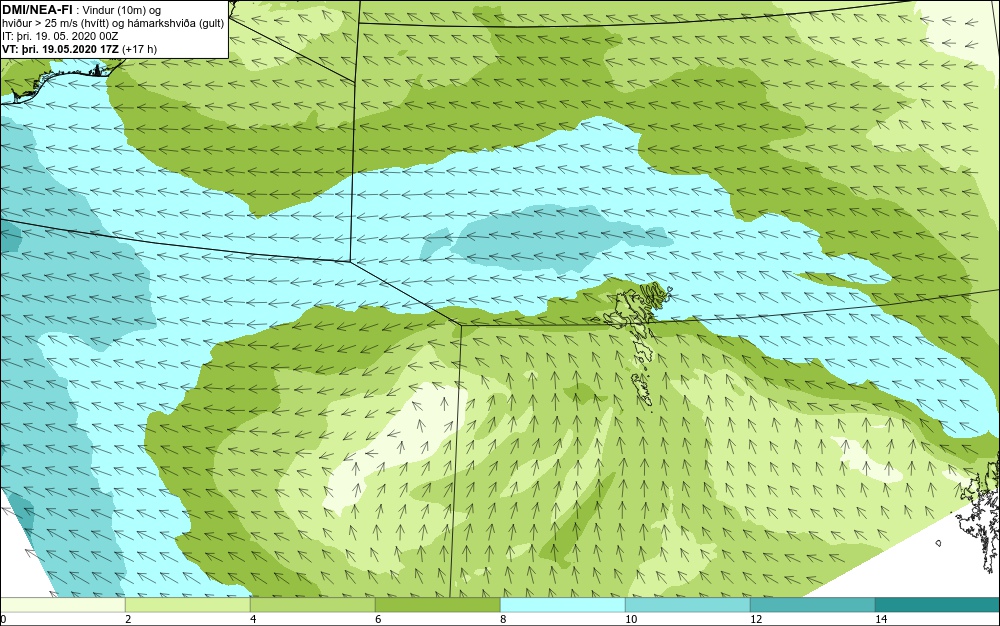Click the 'IT: þri. 19. 05. 2020 00Z' line
This screenshot has height=626, width=1000.
click(x=60, y=36)
